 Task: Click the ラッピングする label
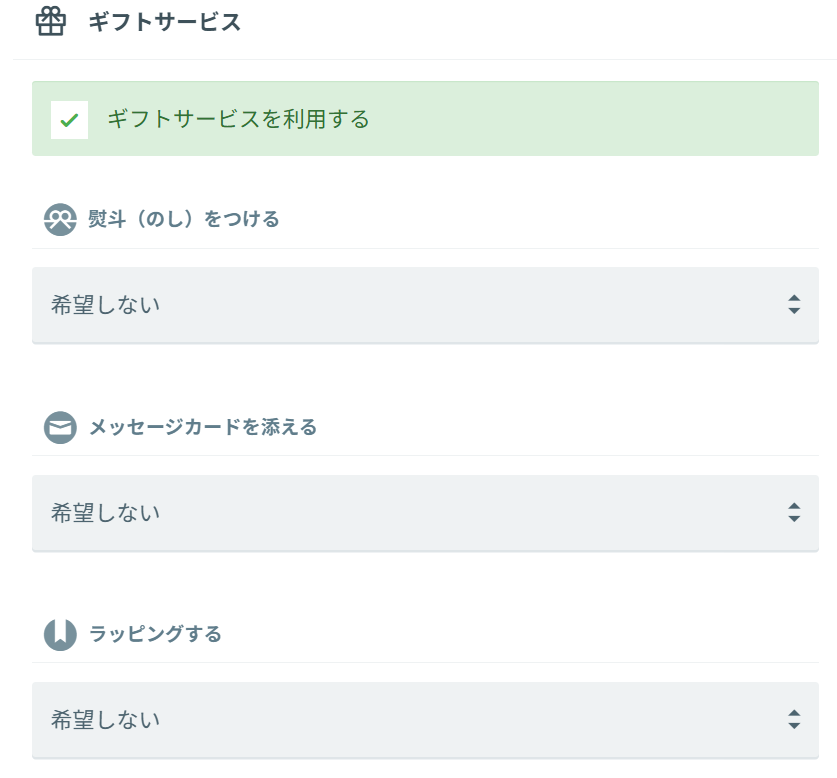coord(155,634)
